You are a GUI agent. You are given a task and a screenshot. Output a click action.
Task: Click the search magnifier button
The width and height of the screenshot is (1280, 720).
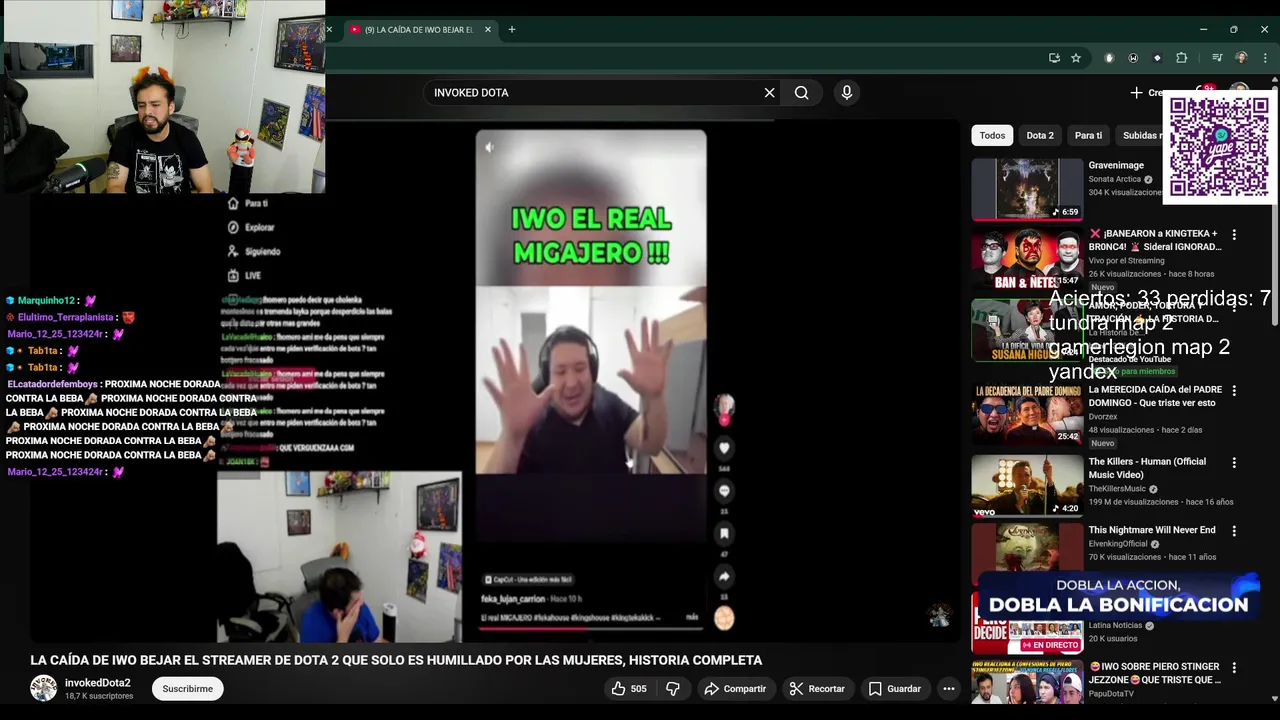[x=801, y=92]
